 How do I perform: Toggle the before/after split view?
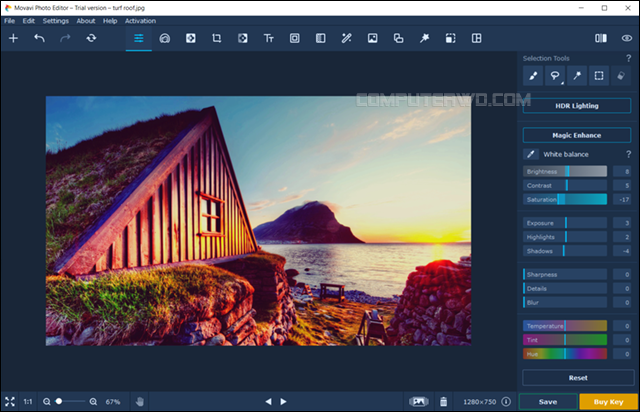(x=601, y=38)
